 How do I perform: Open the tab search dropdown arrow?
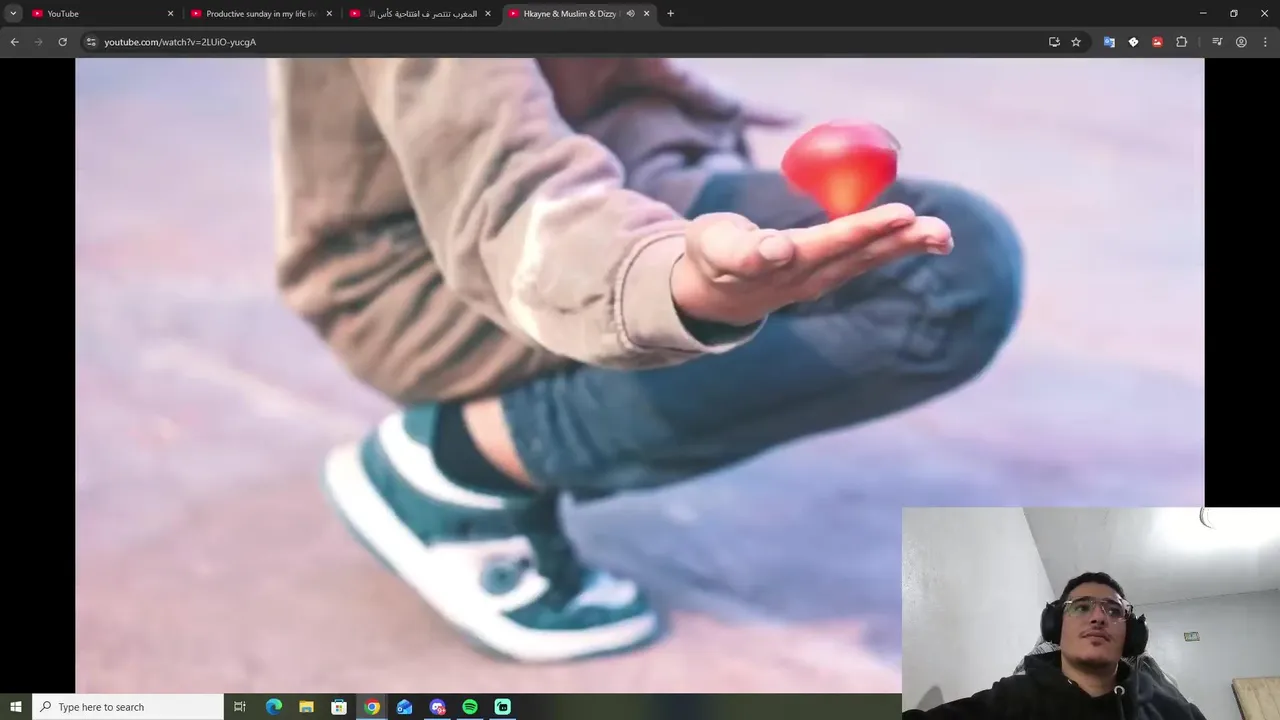coord(13,13)
